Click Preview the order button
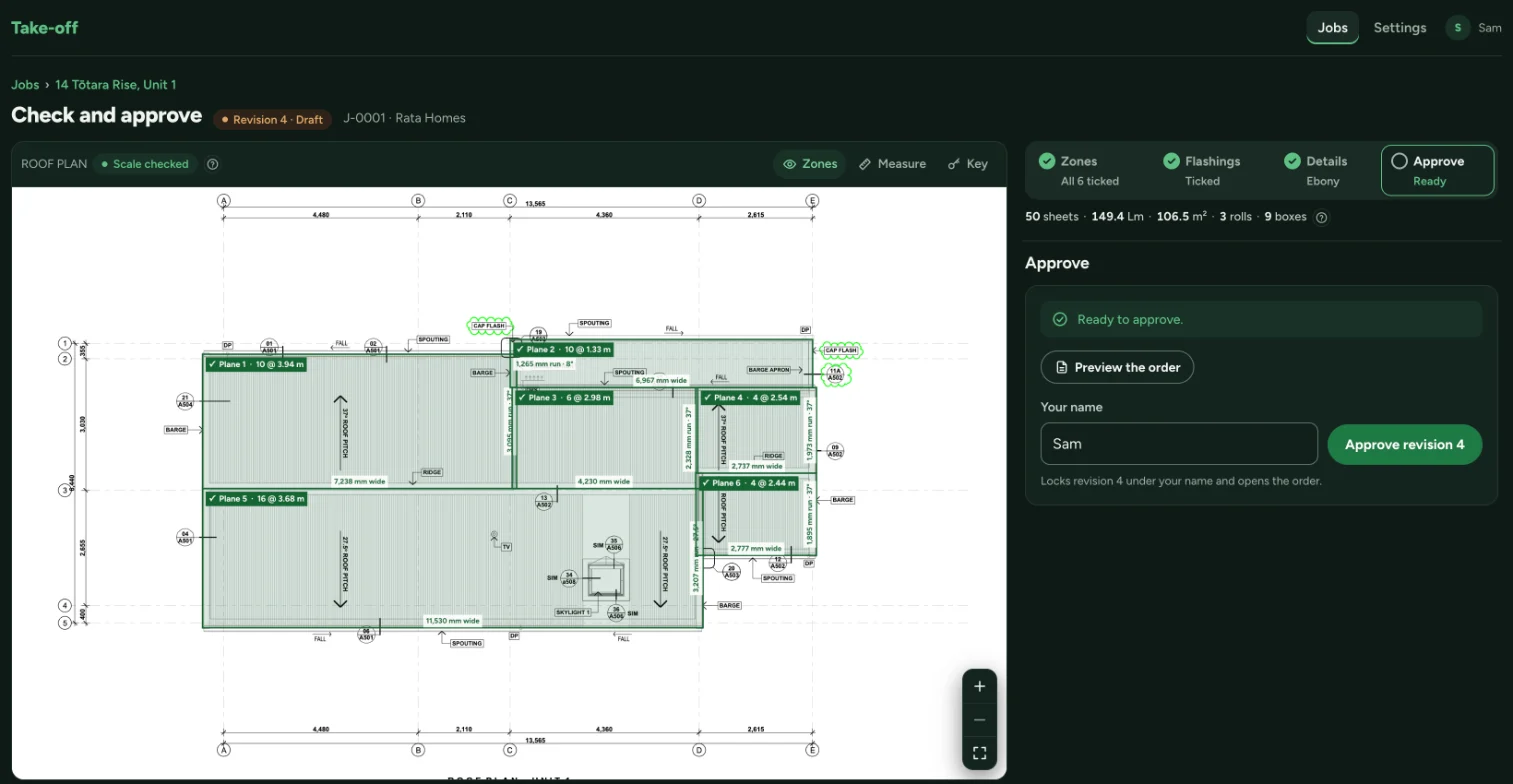 [1117, 367]
